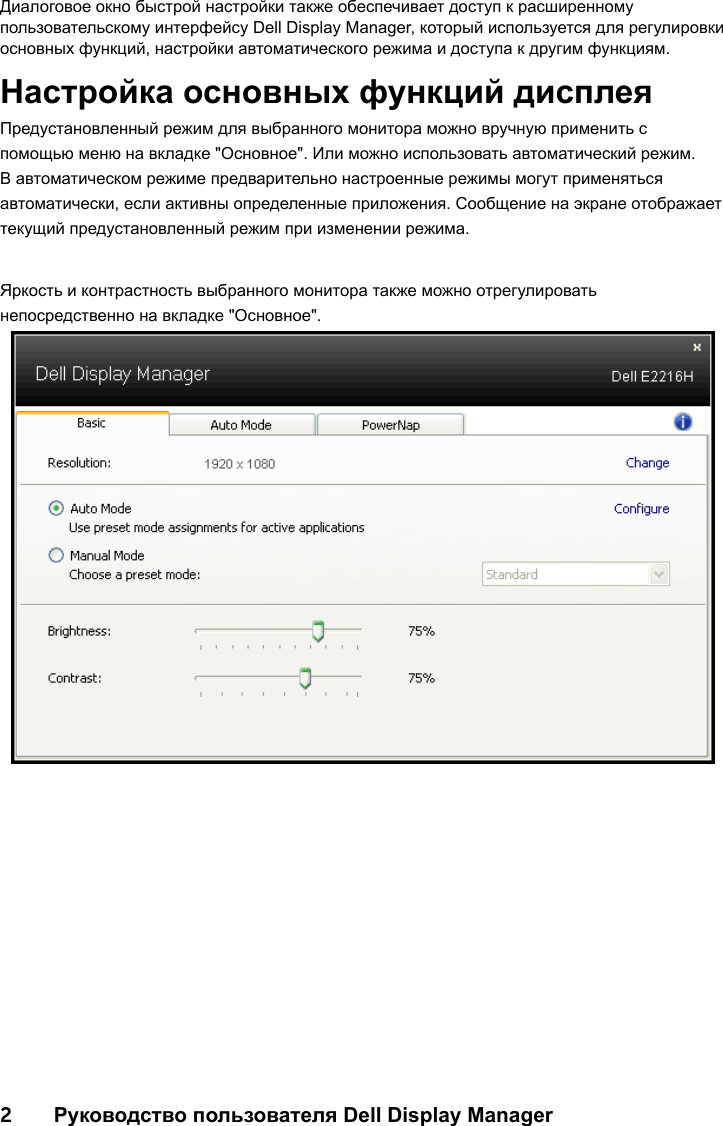The image size is (723, 1126).
Task: Switch to the PowerNap tab
Action: pyautogui.click(x=391, y=424)
